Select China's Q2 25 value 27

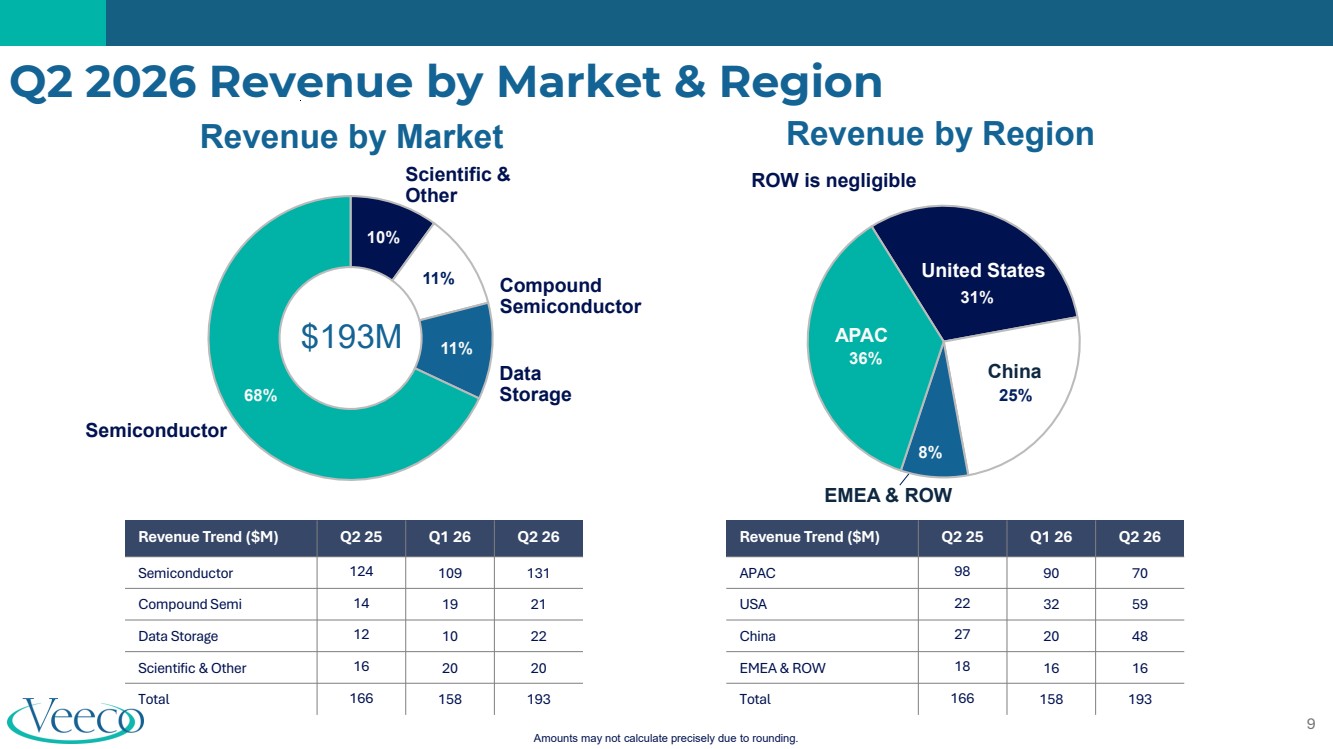[x=962, y=634]
